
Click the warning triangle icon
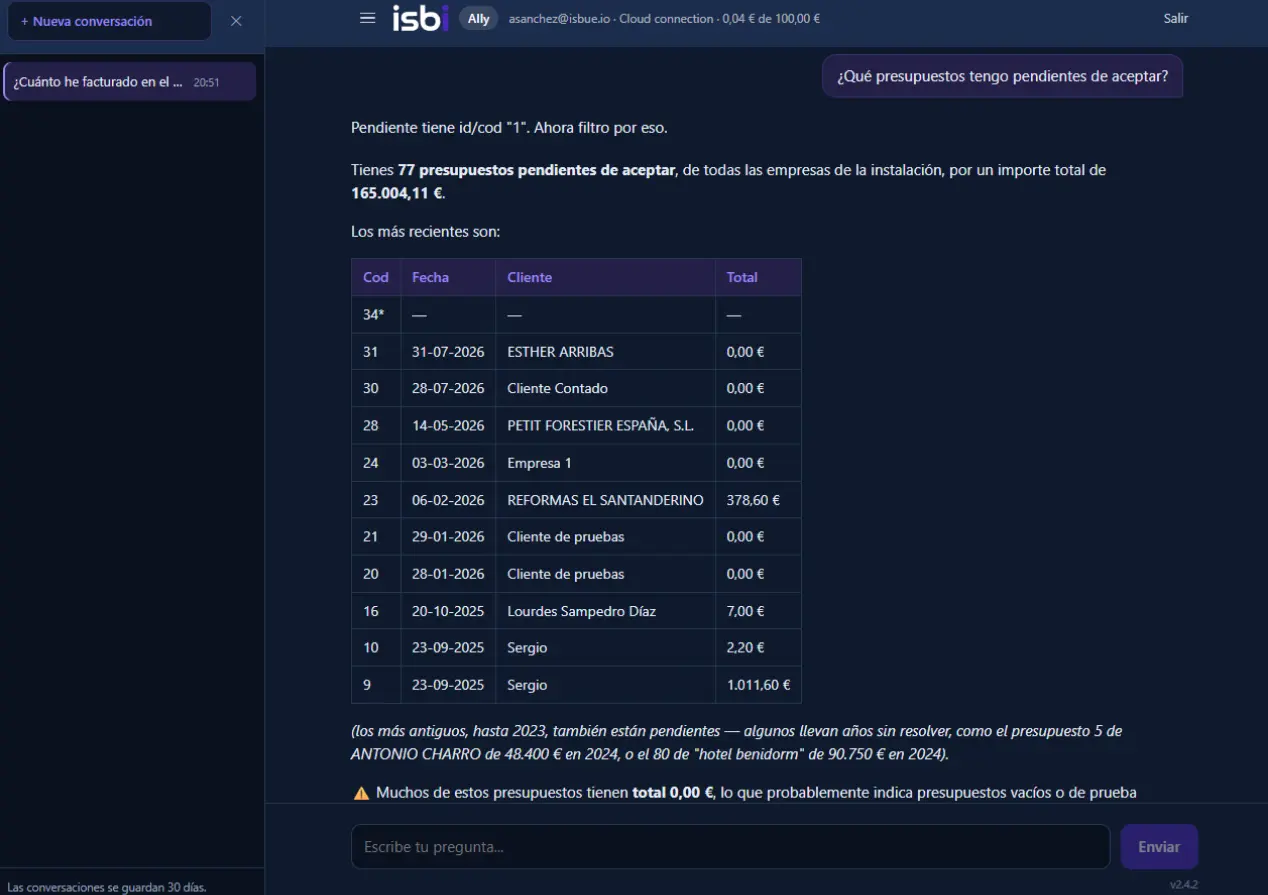click(x=361, y=793)
